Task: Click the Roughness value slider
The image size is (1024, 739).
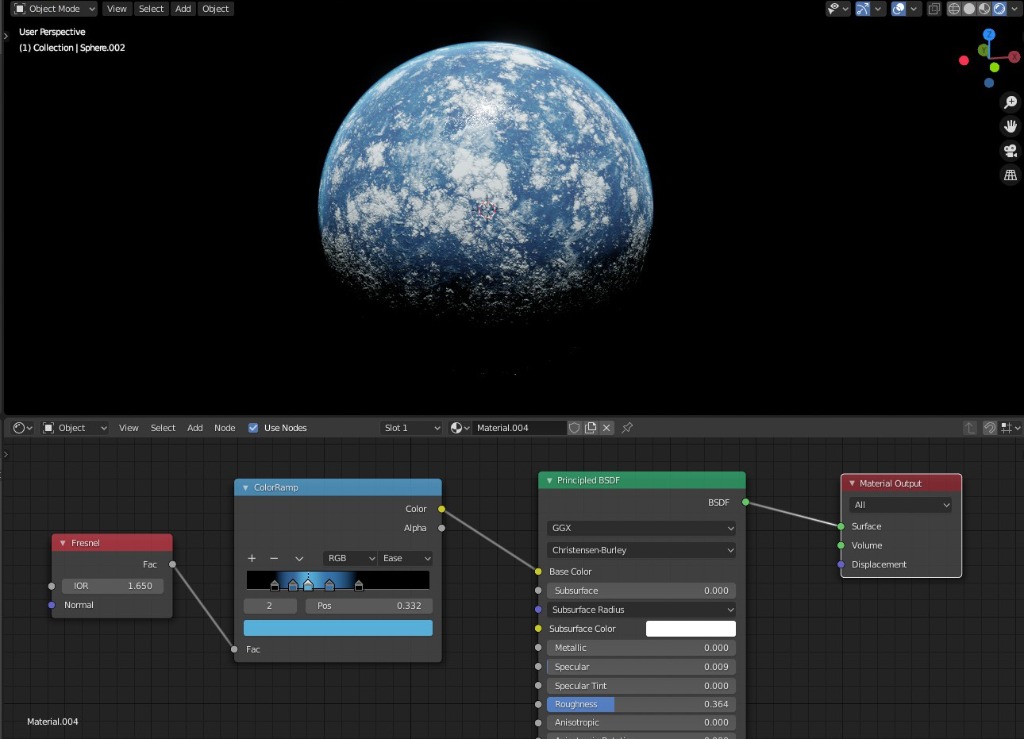Action: tap(641, 704)
